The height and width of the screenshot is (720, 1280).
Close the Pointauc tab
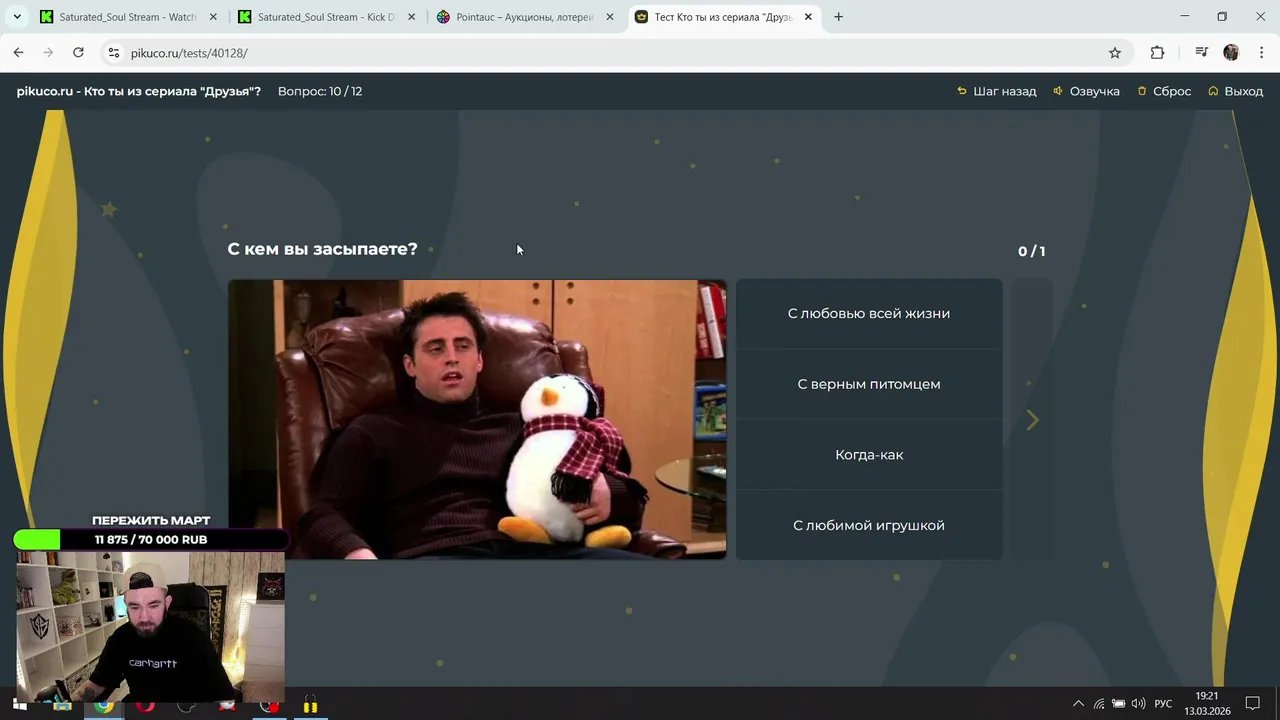(610, 17)
